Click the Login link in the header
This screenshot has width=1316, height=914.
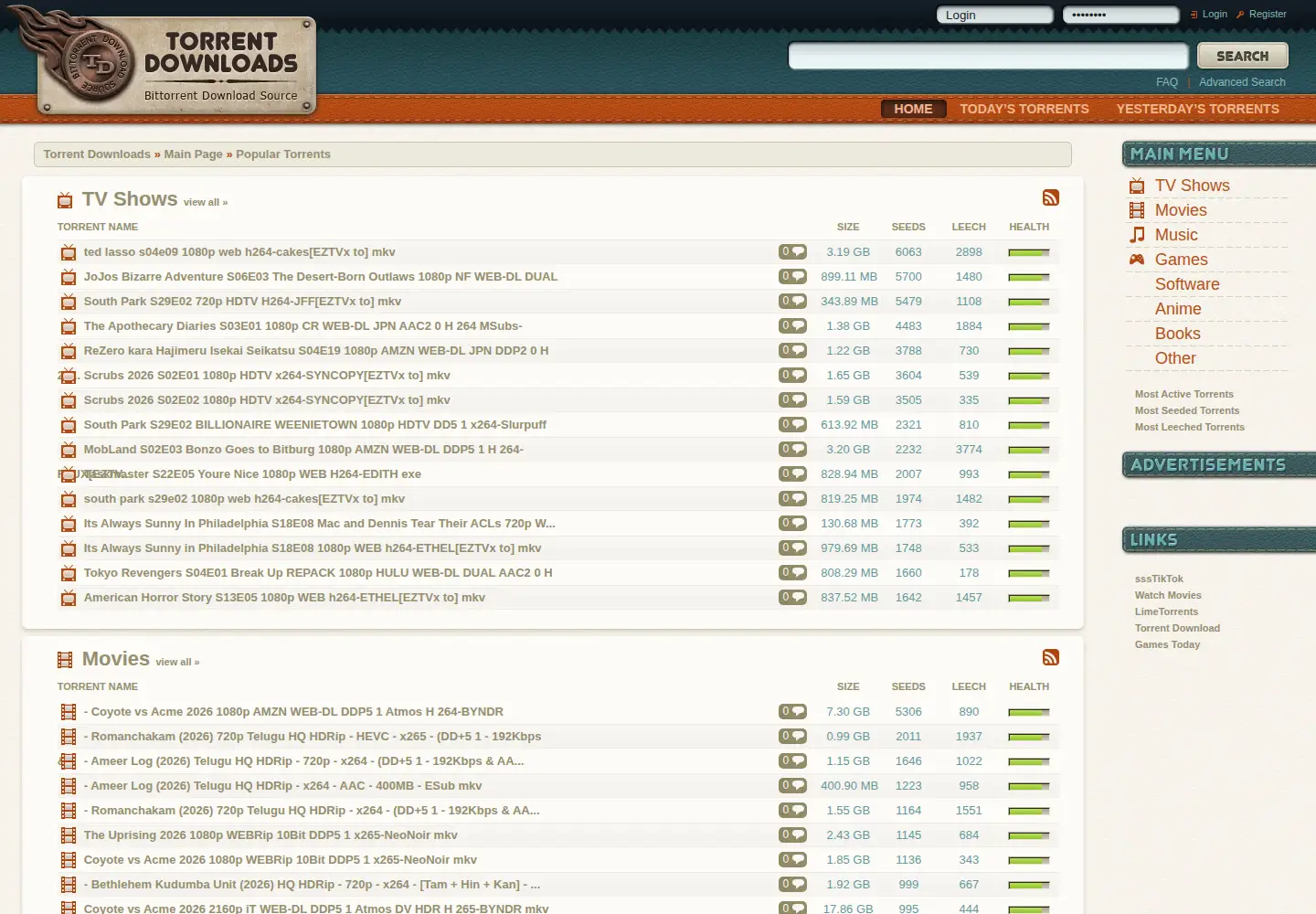[1215, 14]
